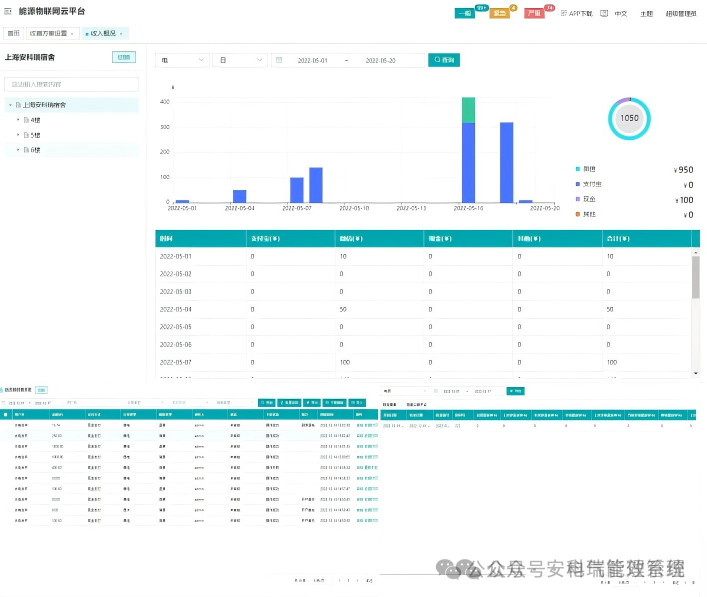
Task: Toggle the teal 微信 legend swatch
Action: 578,169
